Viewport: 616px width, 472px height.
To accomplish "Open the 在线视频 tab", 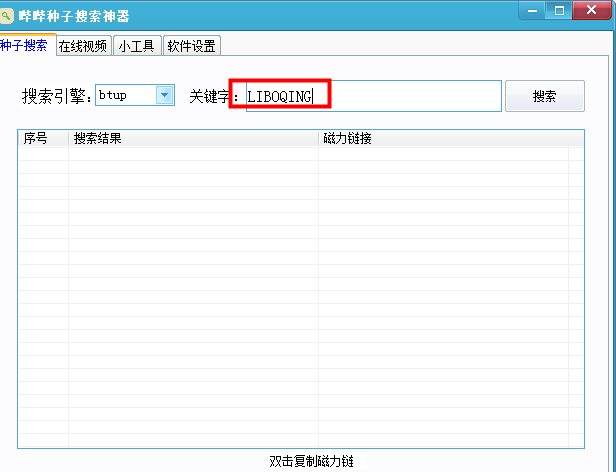I will pyautogui.click(x=84, y=46).
